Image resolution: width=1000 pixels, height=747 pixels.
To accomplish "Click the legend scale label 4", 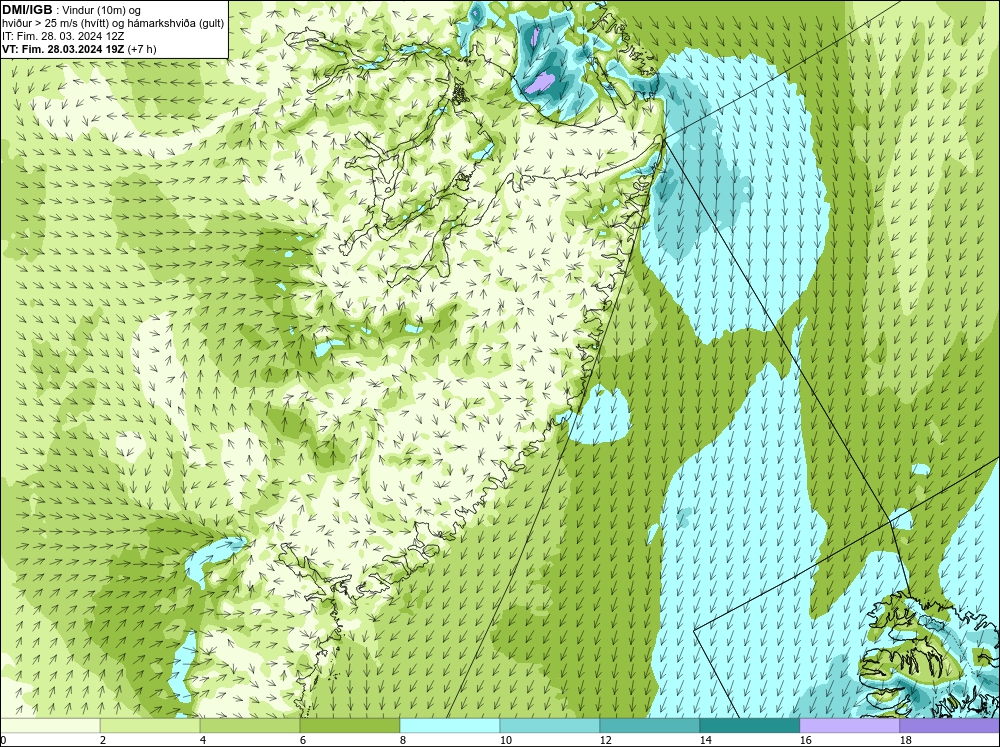I will (x=203, y=740).
